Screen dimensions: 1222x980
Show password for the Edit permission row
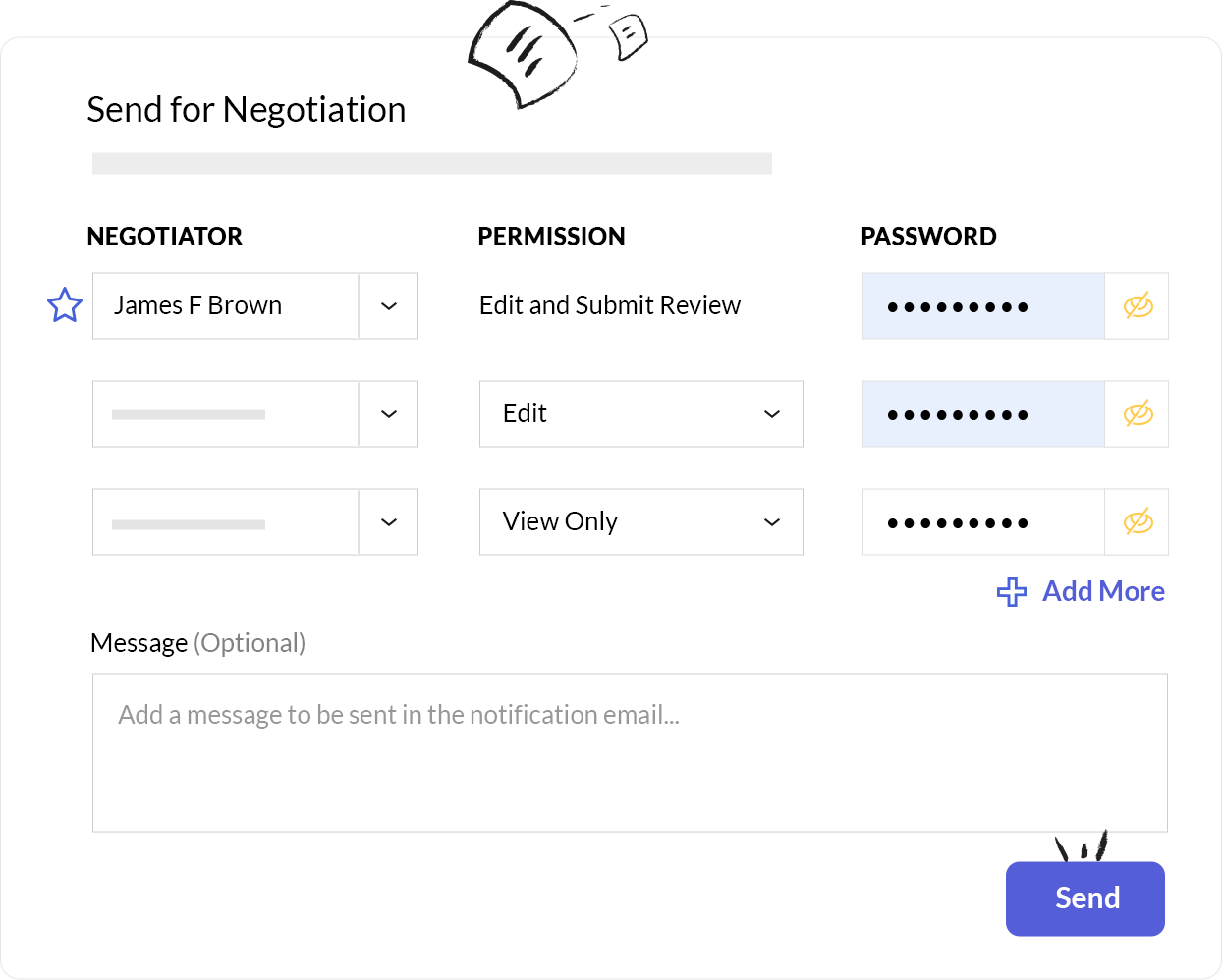[x=1138, y=414]
